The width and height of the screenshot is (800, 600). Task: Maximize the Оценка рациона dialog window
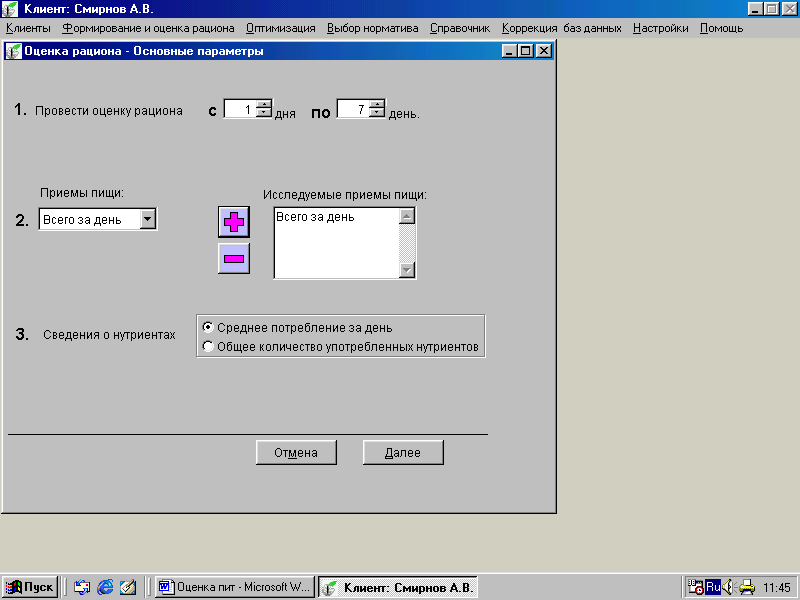click(526, 51)
